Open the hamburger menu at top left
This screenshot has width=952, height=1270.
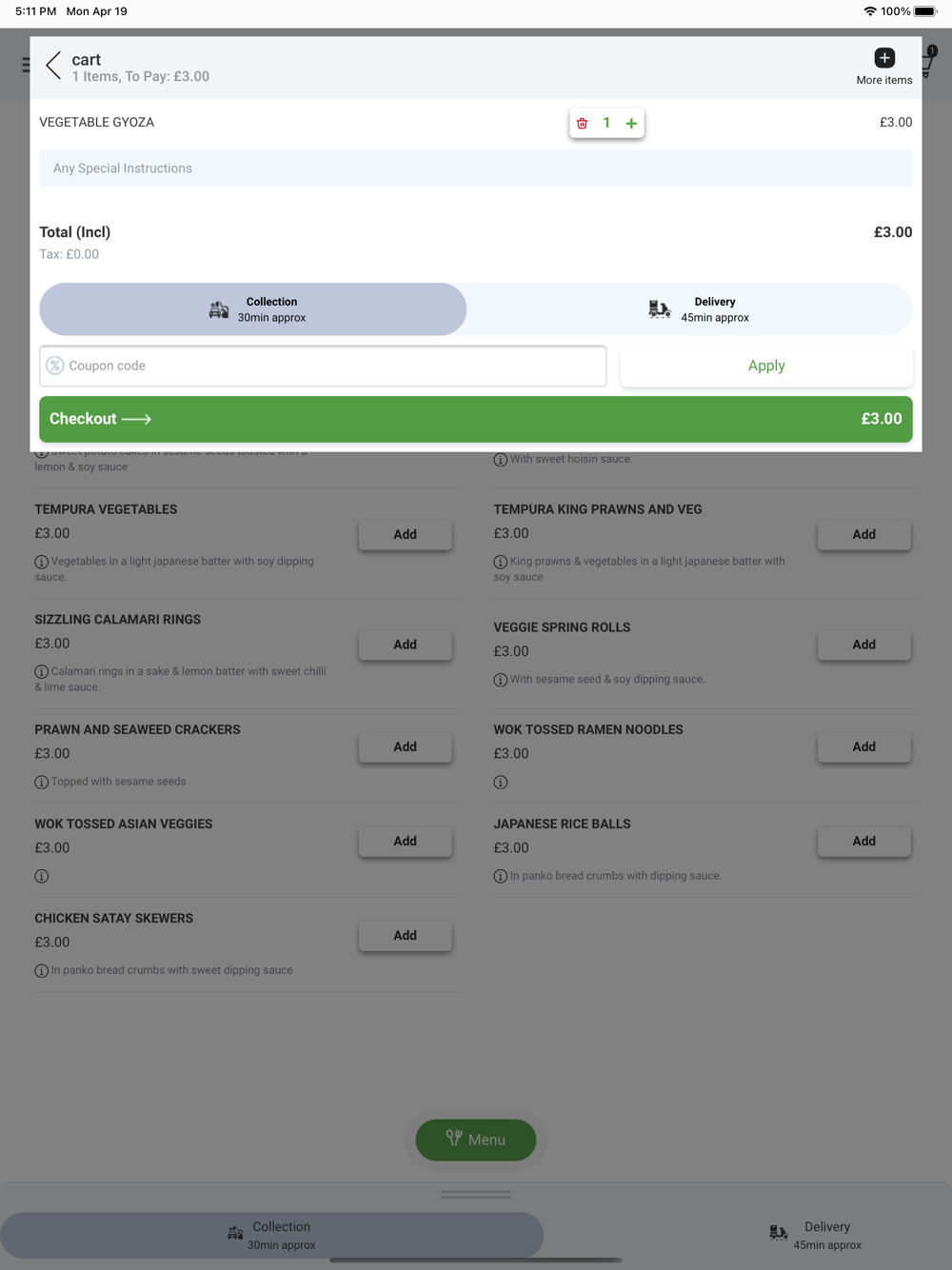(x=26, y=65)
